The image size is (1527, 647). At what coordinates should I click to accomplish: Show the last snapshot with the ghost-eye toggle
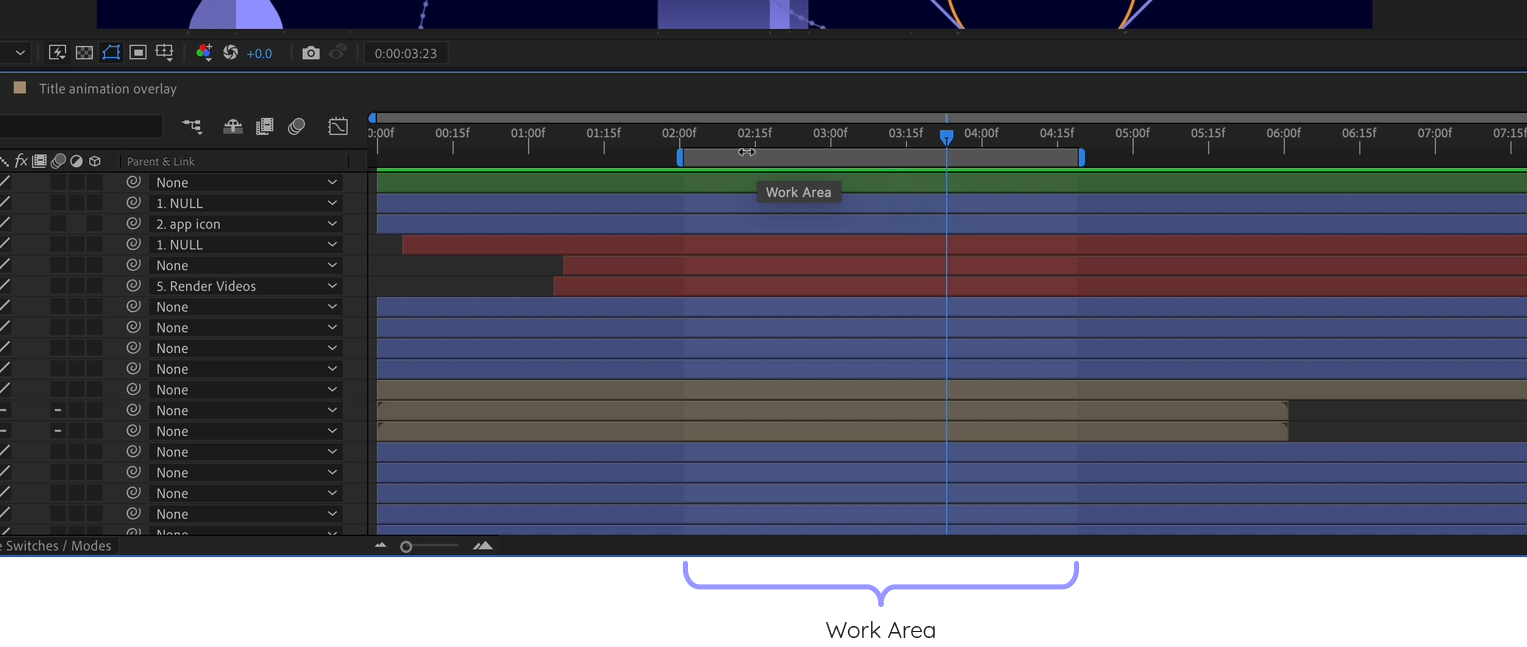click(338, 52)
